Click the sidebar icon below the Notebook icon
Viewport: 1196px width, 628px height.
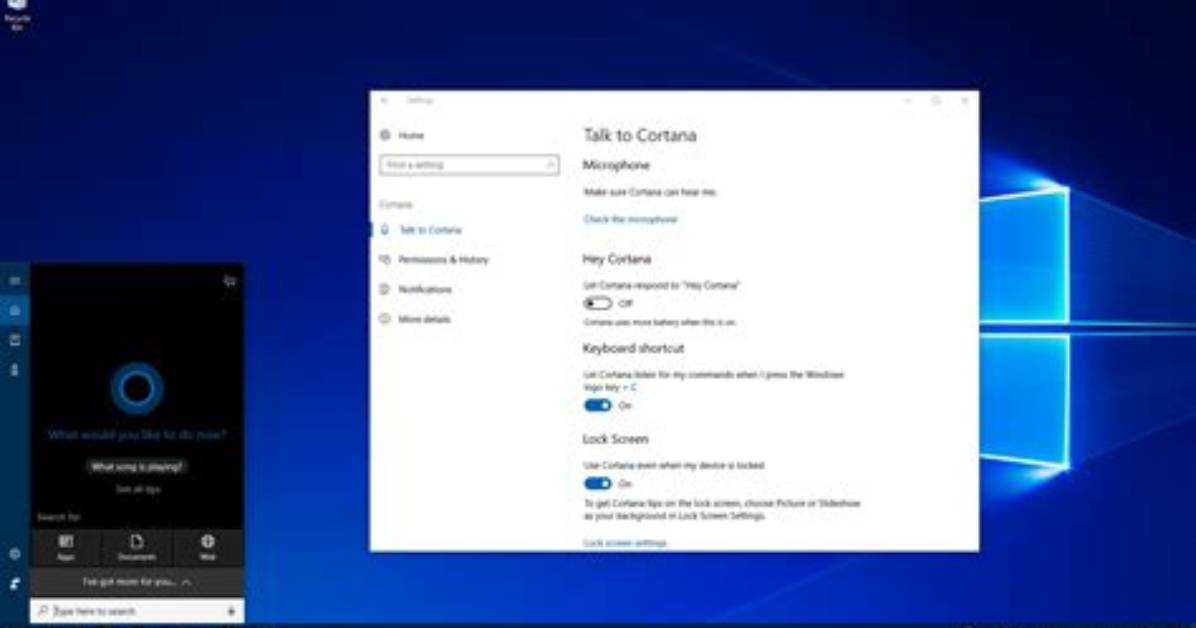pos(14,370)
